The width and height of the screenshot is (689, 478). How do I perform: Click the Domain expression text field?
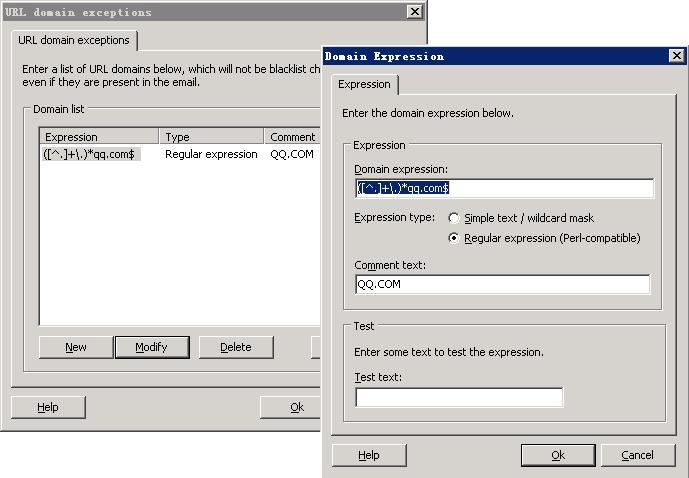[504, 188]
